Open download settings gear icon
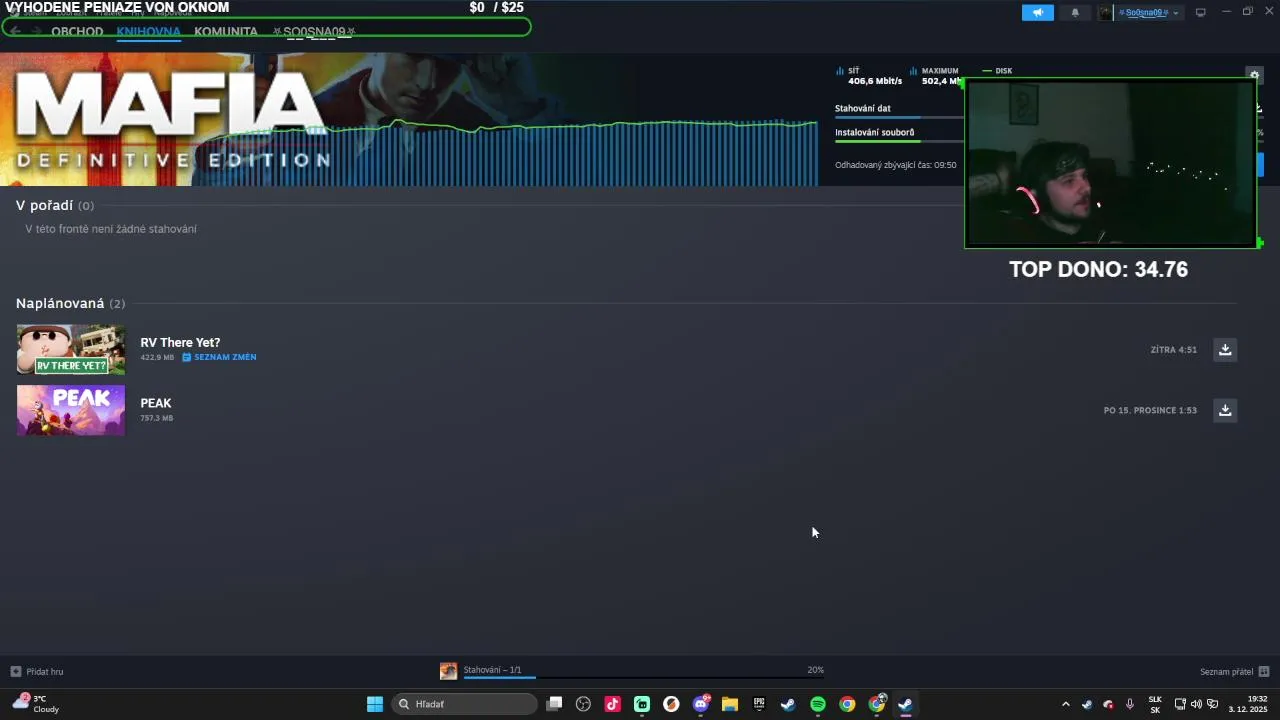The width and height of the screenshot is (1280, 720). (x=1255, y=75)
